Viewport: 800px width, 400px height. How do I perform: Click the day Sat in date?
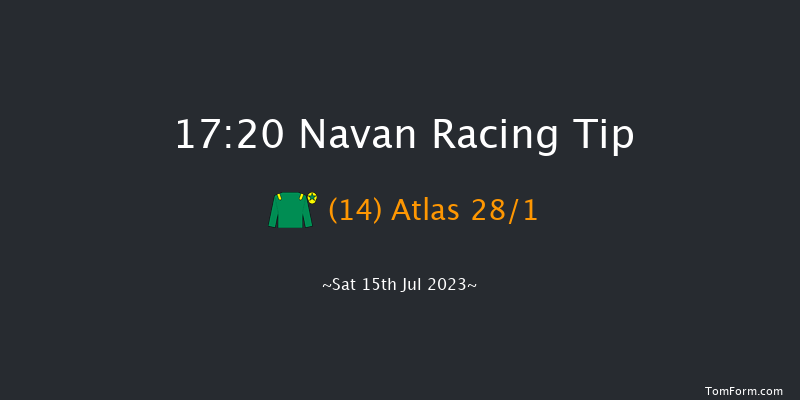(343, 285)
